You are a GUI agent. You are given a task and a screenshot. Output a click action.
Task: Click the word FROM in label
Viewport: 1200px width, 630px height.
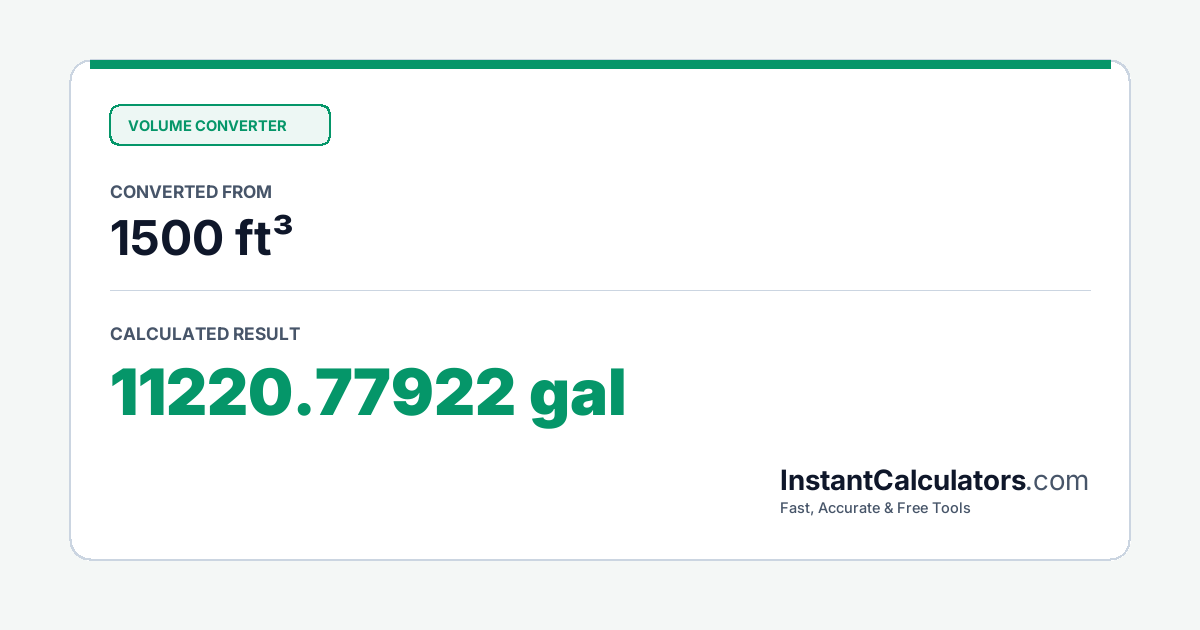[x=249, y=192]
